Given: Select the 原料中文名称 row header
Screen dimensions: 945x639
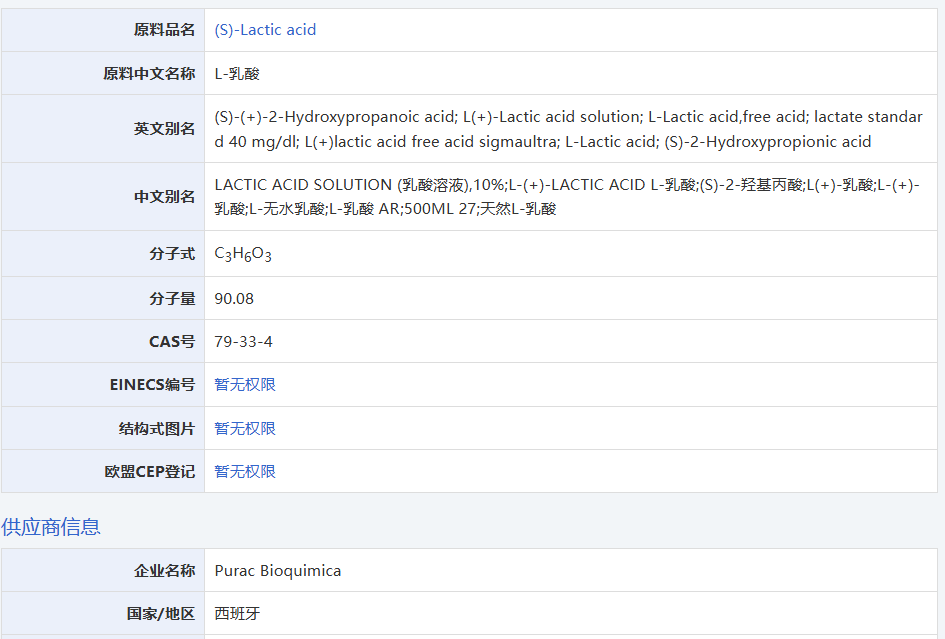Looking at the screenshot, I should (155, 73).
